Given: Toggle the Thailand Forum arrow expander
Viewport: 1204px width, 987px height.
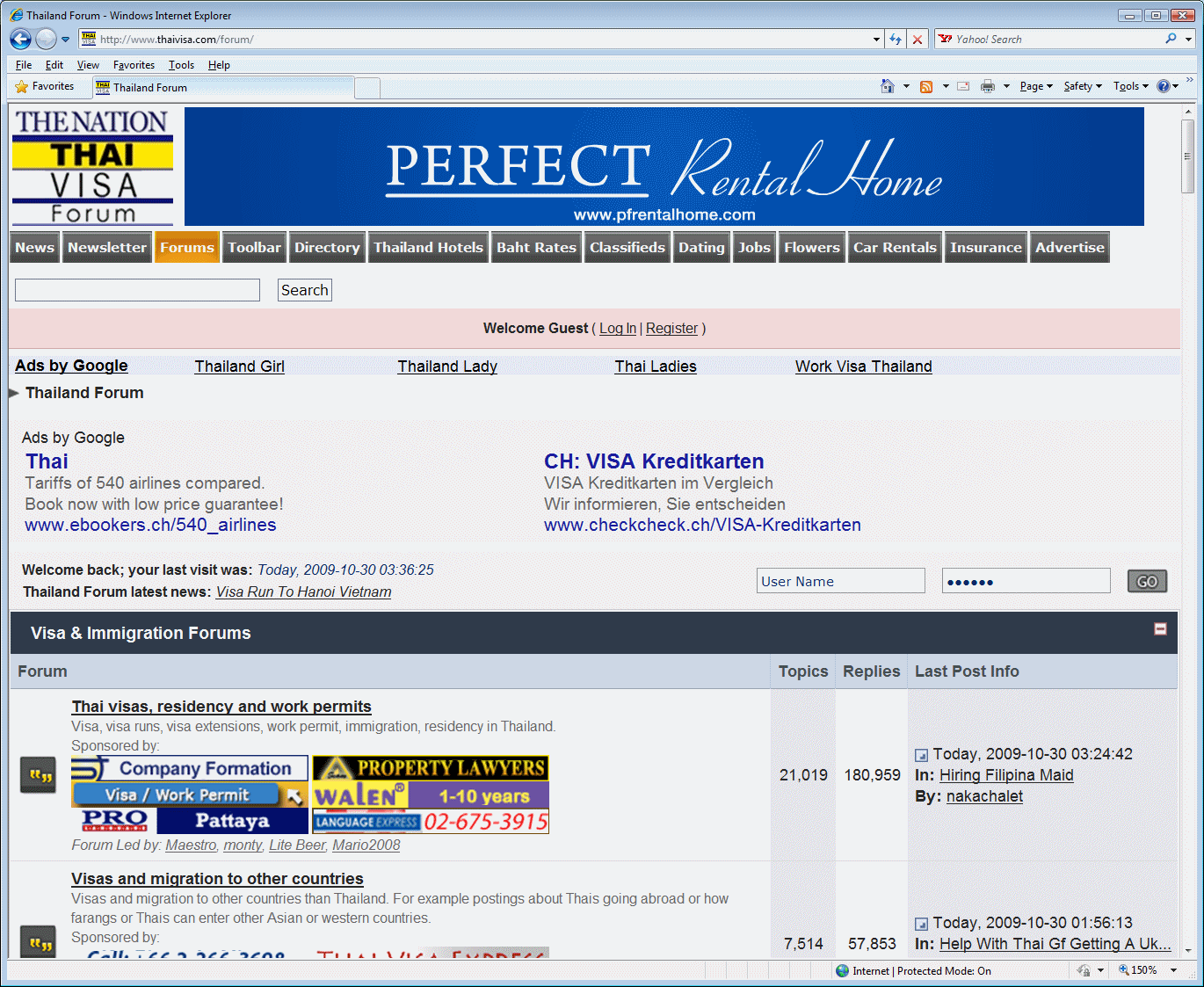Looking at the screenshot, I should [14, 393].
